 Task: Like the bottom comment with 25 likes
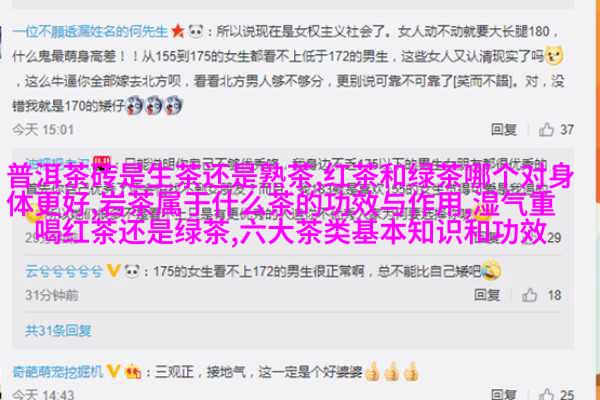(546, 394)
